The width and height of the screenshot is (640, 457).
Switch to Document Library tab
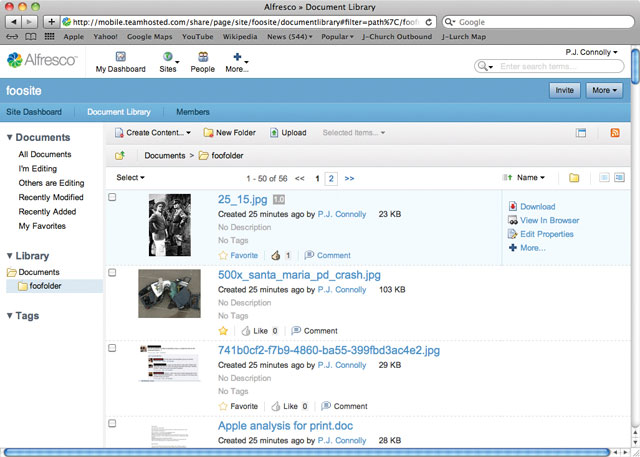coord(119,112)
